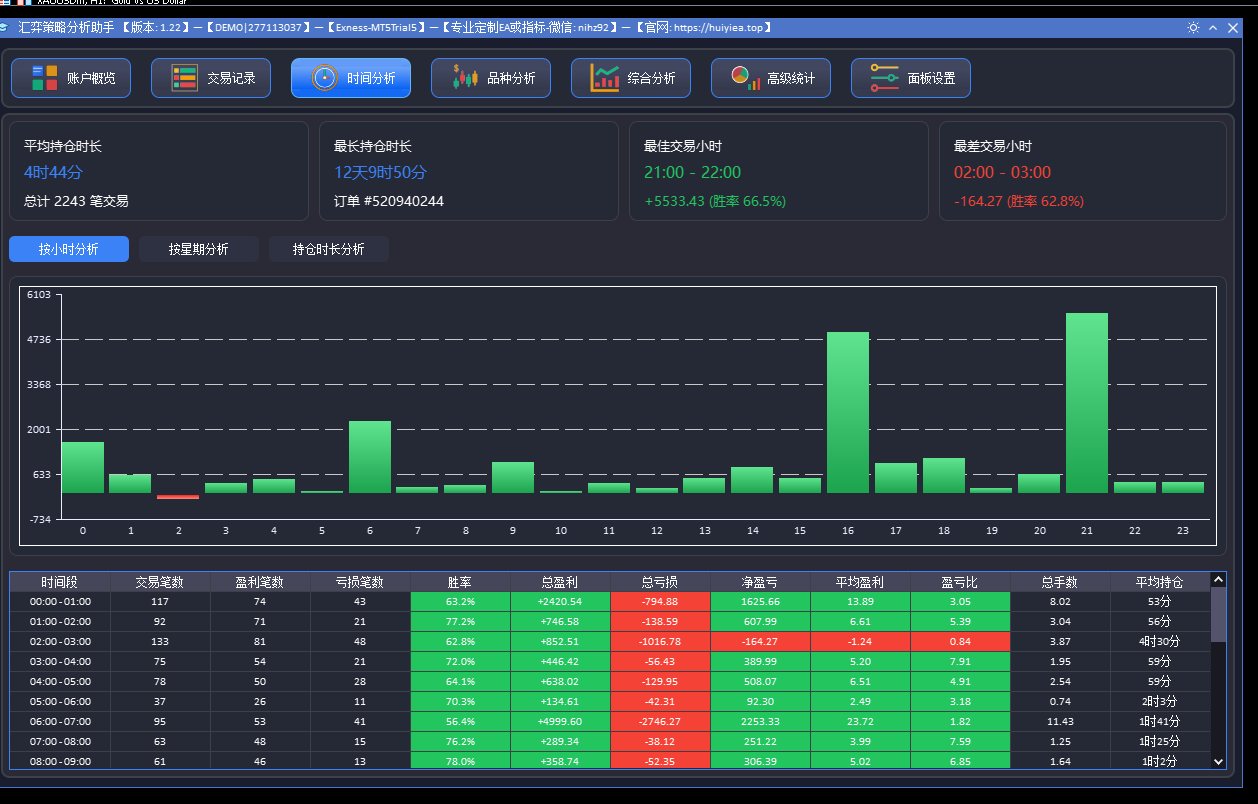Go to the 综合分析 comprehensive analysis tab

click(631, 78)
